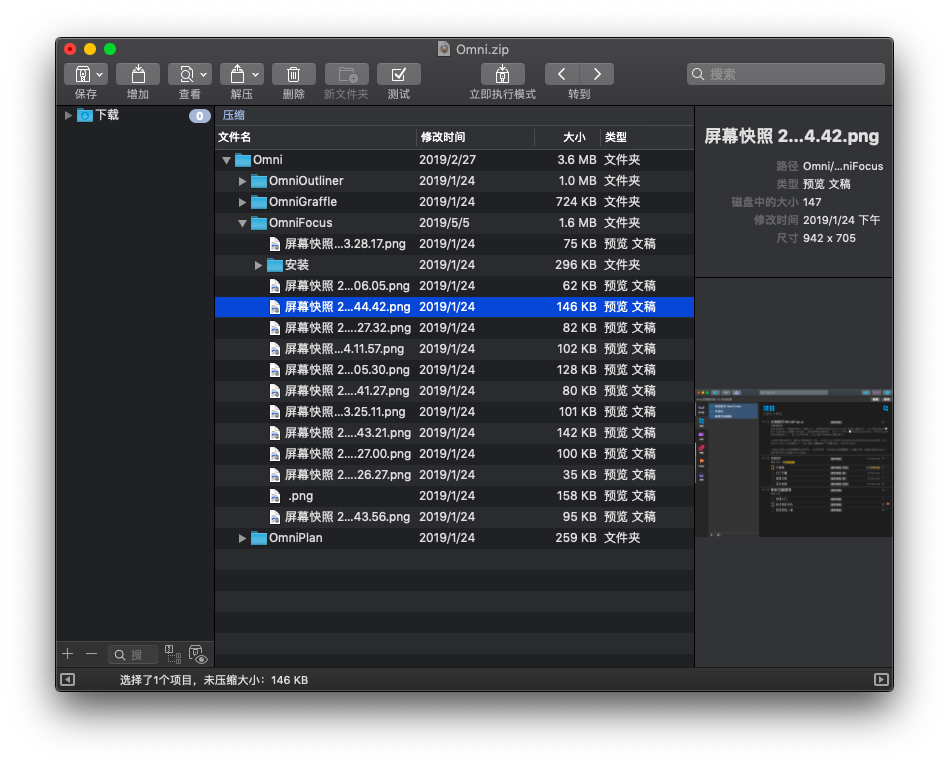This screenshot has height=765, width=949.
Task: Click the plus icon below the sidebar
Action: click(x=68, y=654)
